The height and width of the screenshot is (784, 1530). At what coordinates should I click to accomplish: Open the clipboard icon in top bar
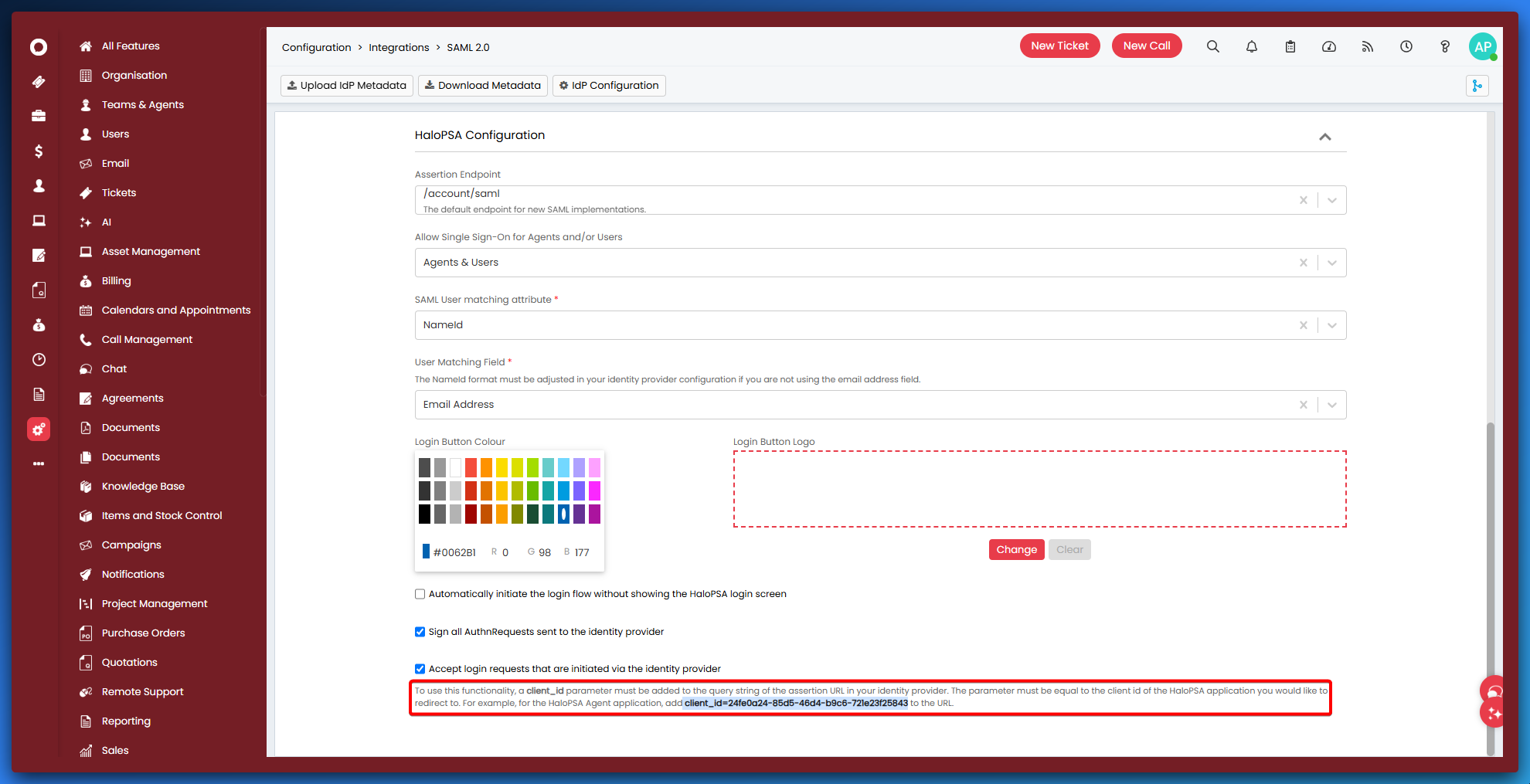1290,46
